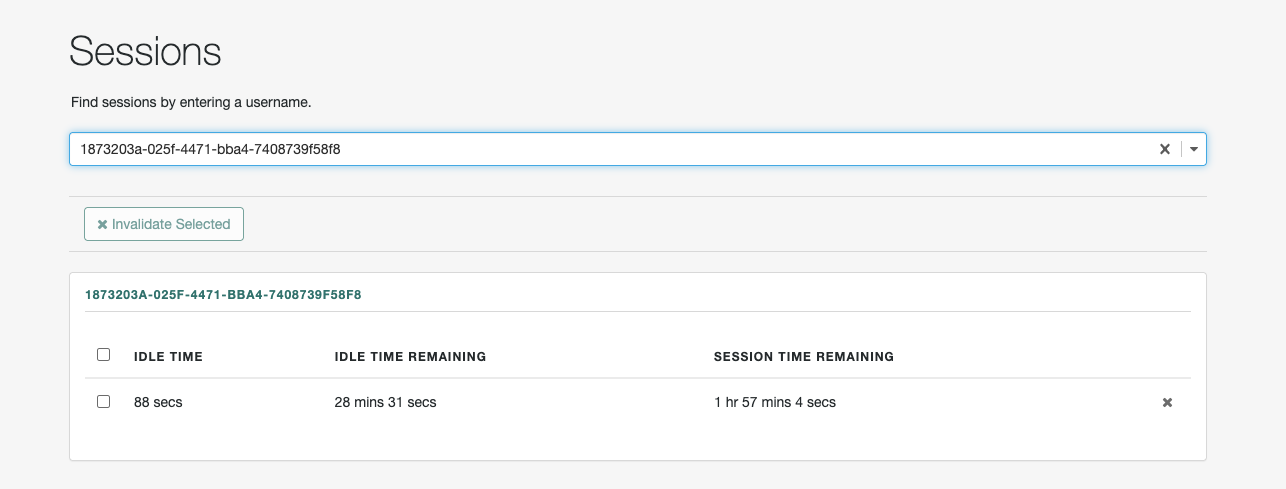
Task: Select all sessions via header checkbox
Action: [x=103, y=355]
